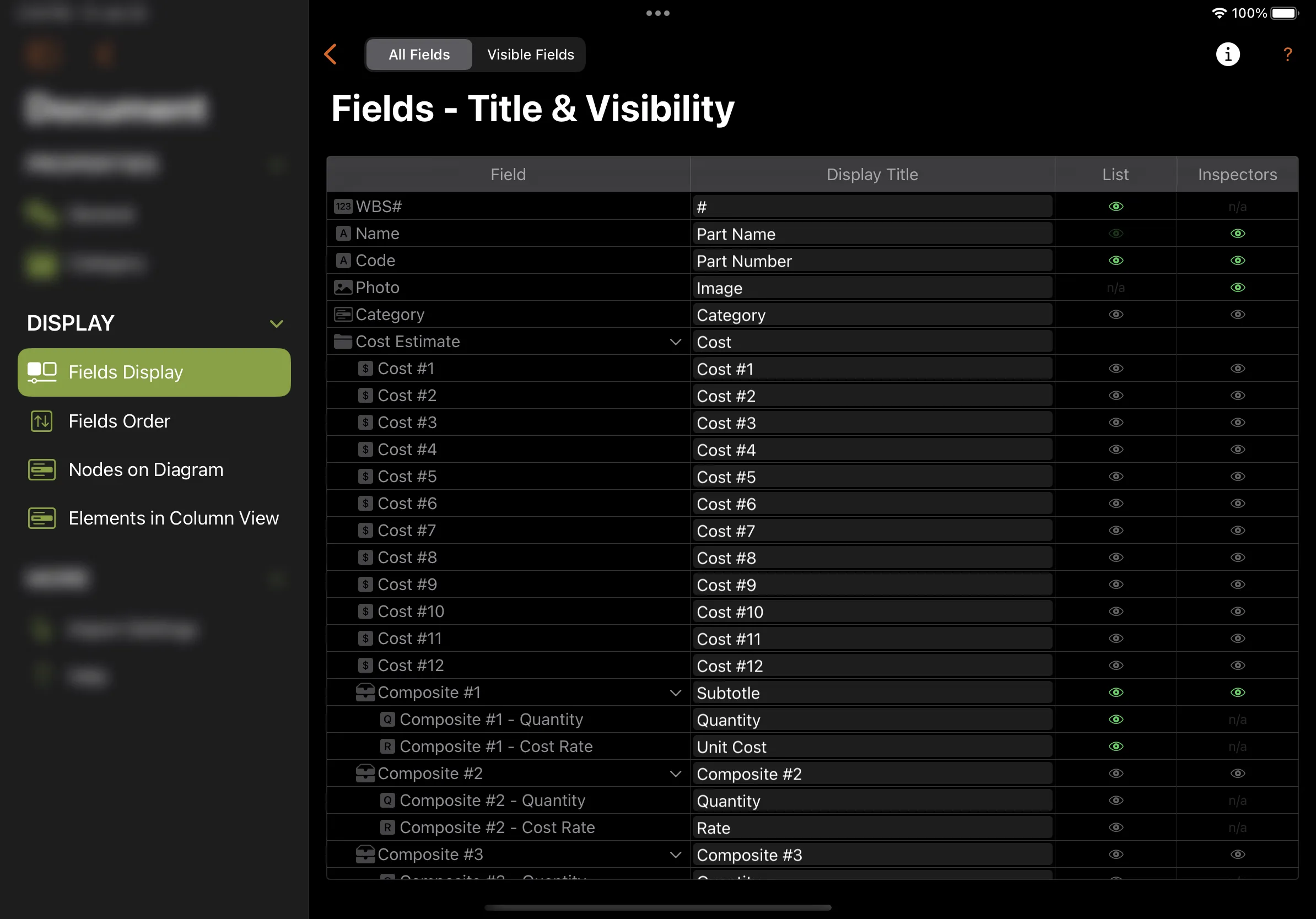Open the help question mark button
This screenshot has width=1316, height=919.
coord(1287,55)
